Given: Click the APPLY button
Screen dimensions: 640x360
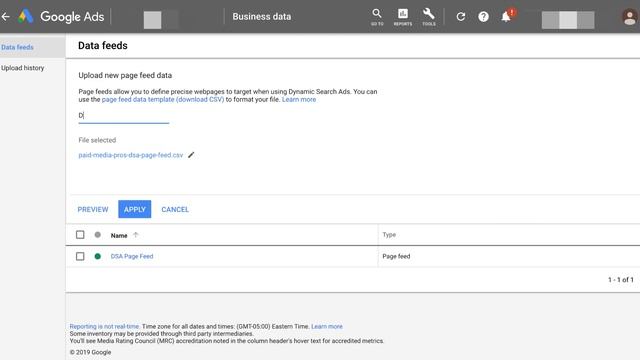Looking at the screenshot, I should point(135,209).
